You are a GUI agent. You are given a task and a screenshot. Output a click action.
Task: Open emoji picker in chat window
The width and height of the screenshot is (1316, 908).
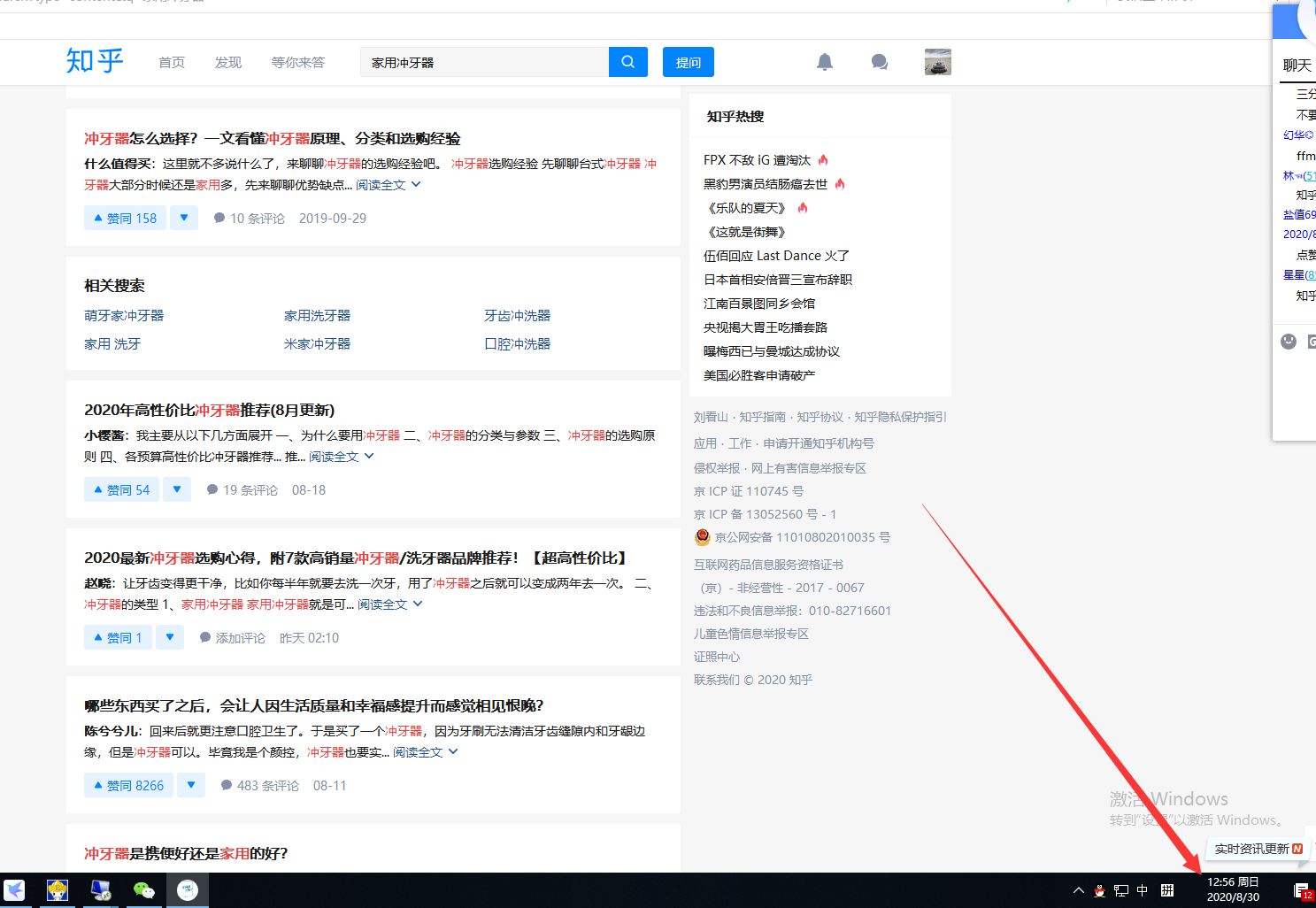point(1289,342)
